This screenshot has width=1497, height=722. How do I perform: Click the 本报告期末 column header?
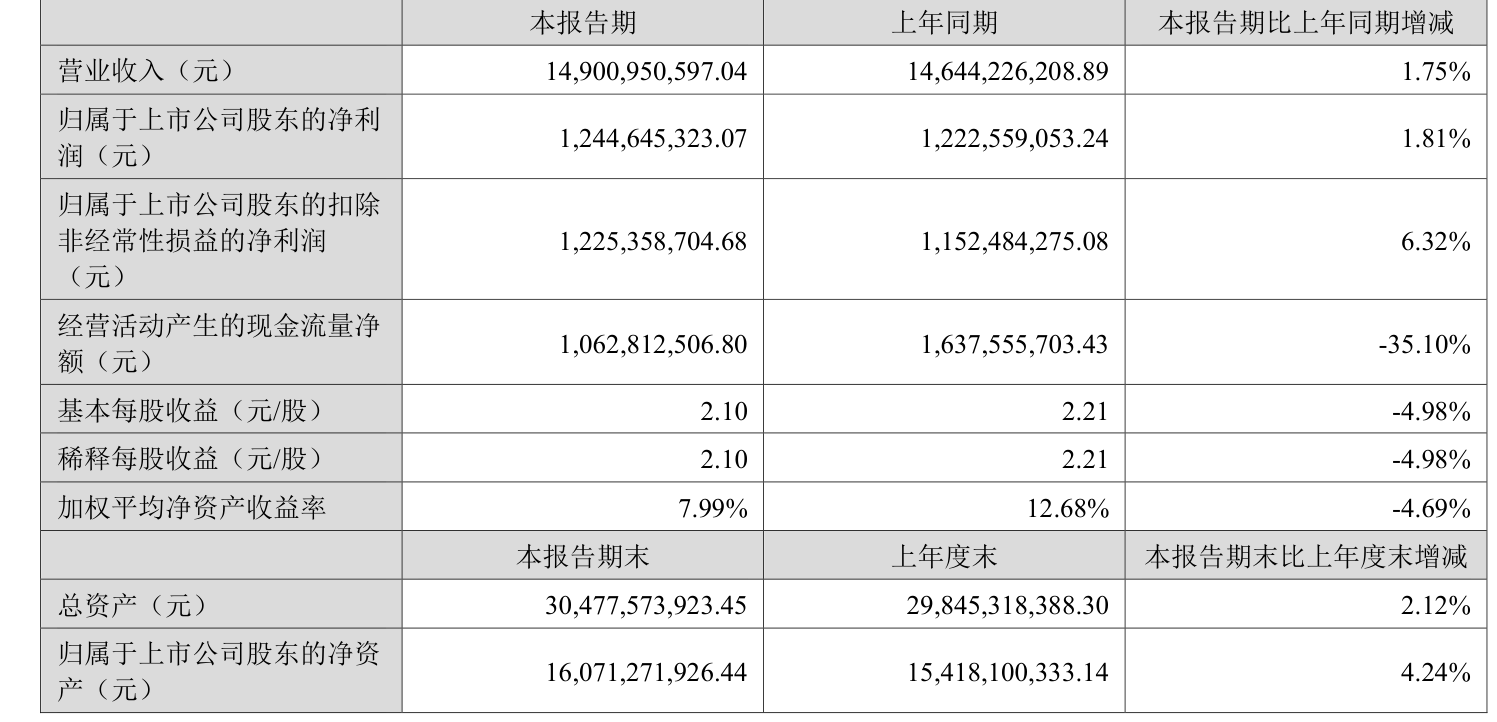[x=582, y=556]
